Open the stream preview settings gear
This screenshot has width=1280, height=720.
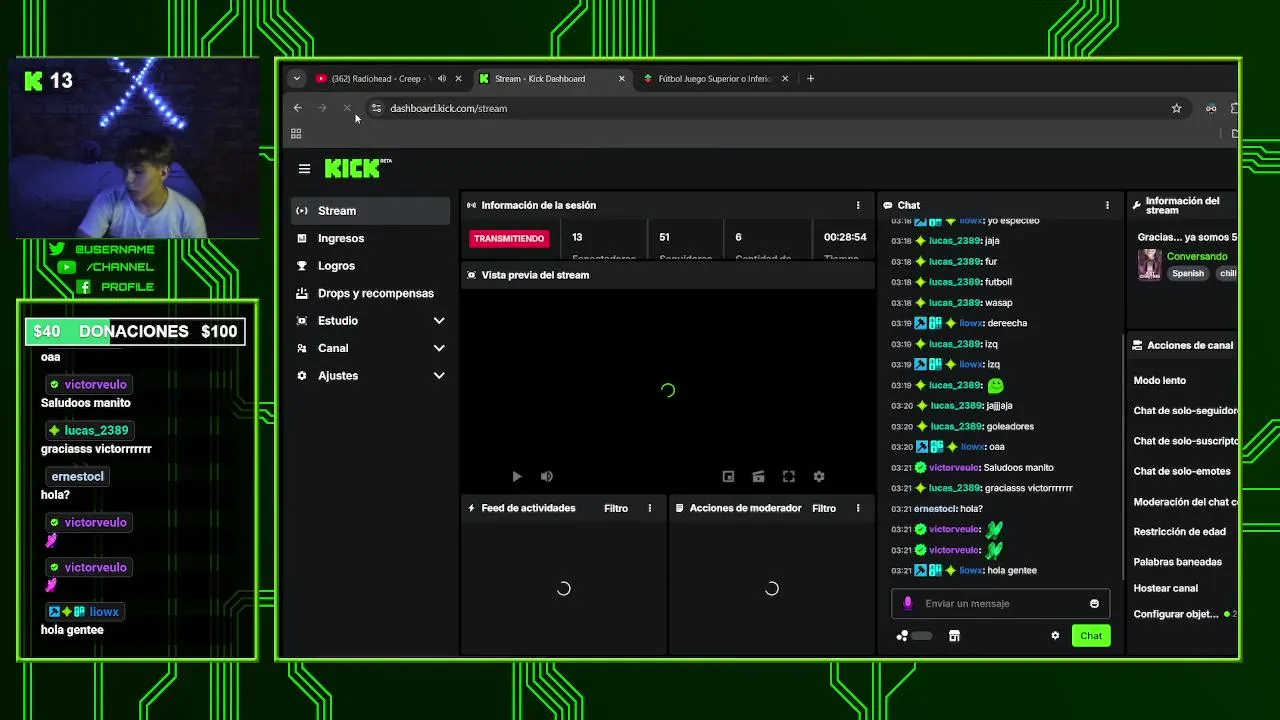click(819, 477)
